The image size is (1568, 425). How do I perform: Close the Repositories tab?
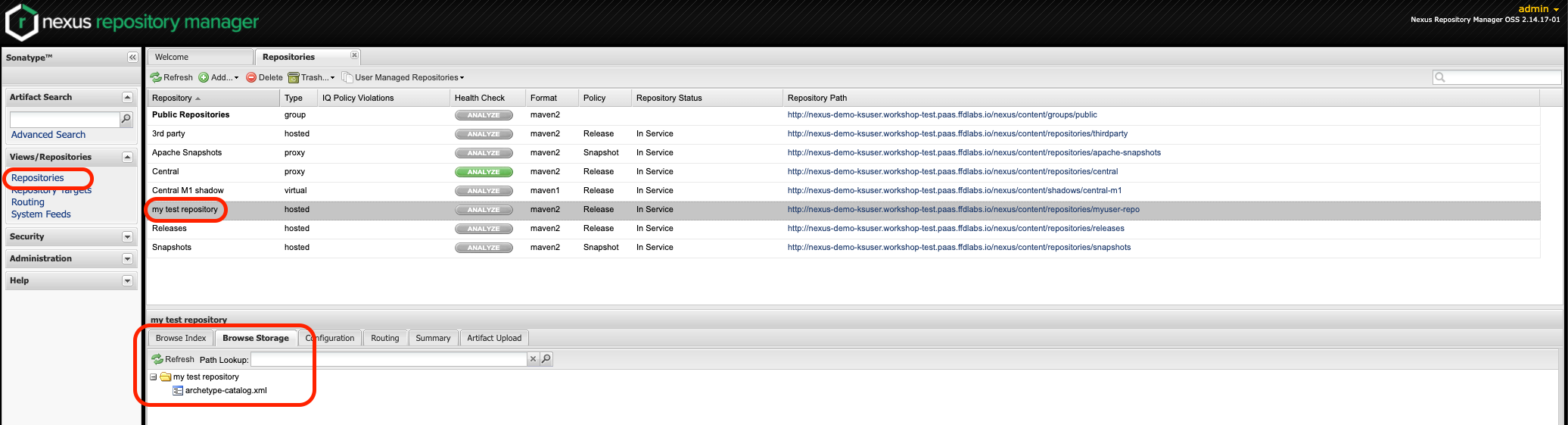354,55
